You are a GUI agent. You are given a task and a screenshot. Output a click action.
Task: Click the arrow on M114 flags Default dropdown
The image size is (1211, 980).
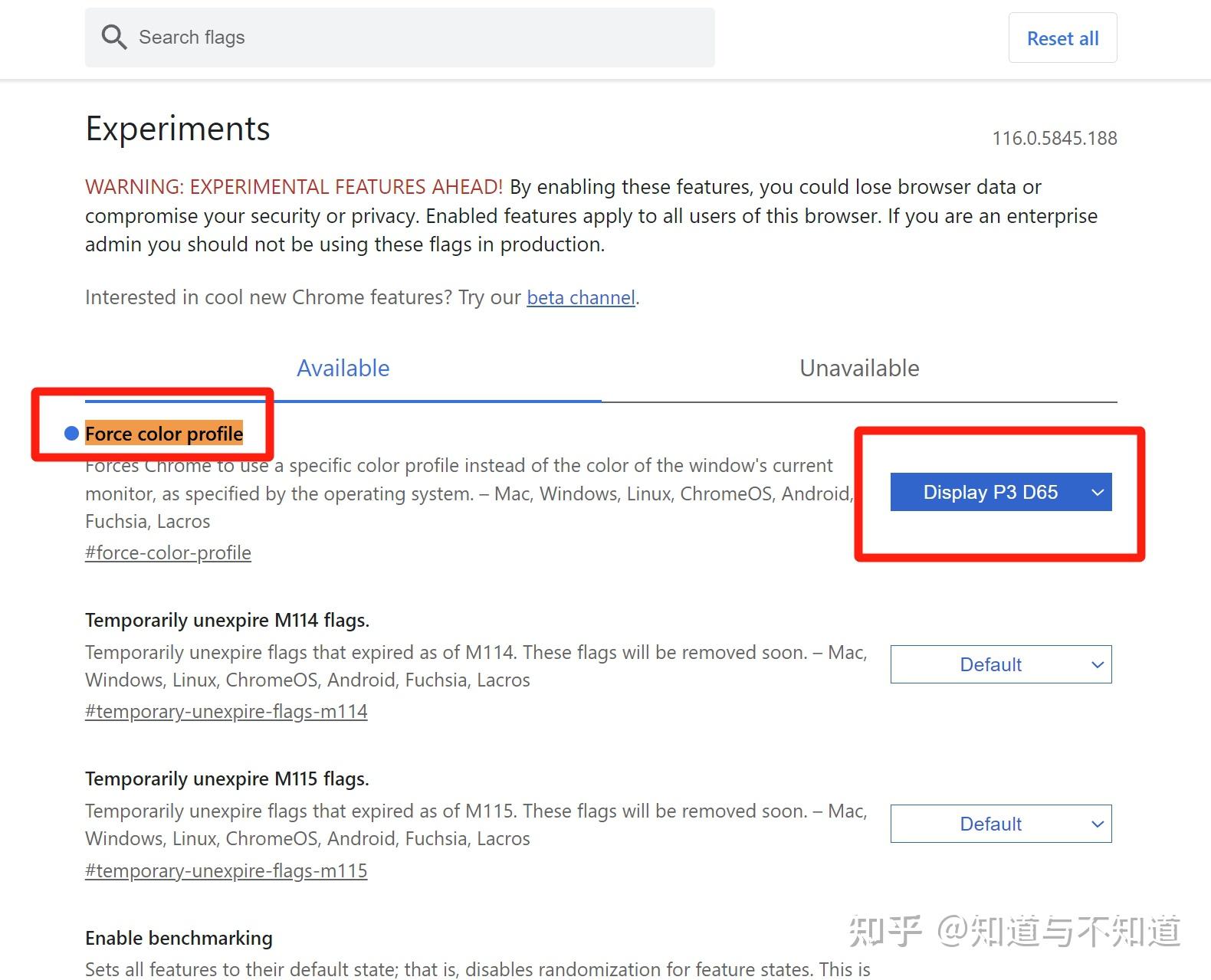tap(1097, 665)
